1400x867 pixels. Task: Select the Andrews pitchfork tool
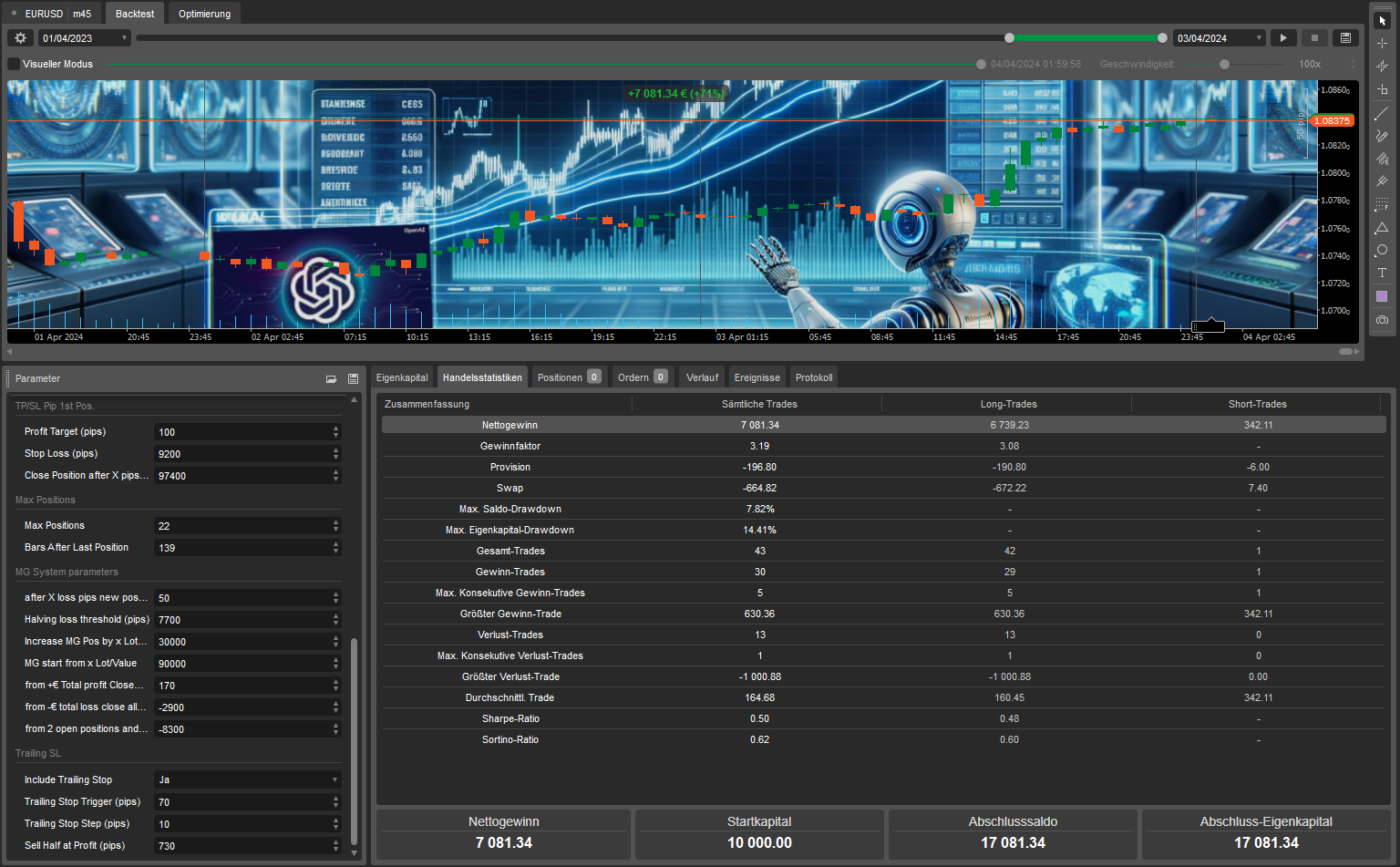click(1382, 181)
